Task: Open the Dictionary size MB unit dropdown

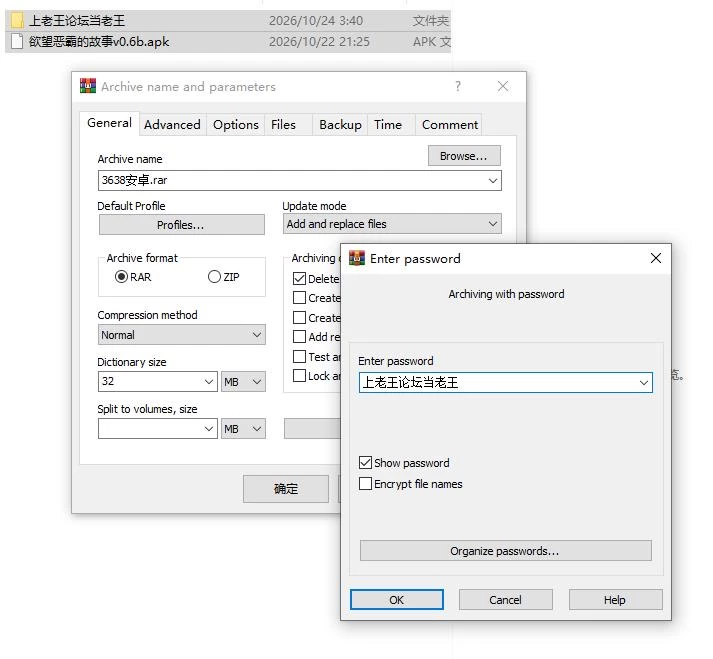Action: coord(243,382)
